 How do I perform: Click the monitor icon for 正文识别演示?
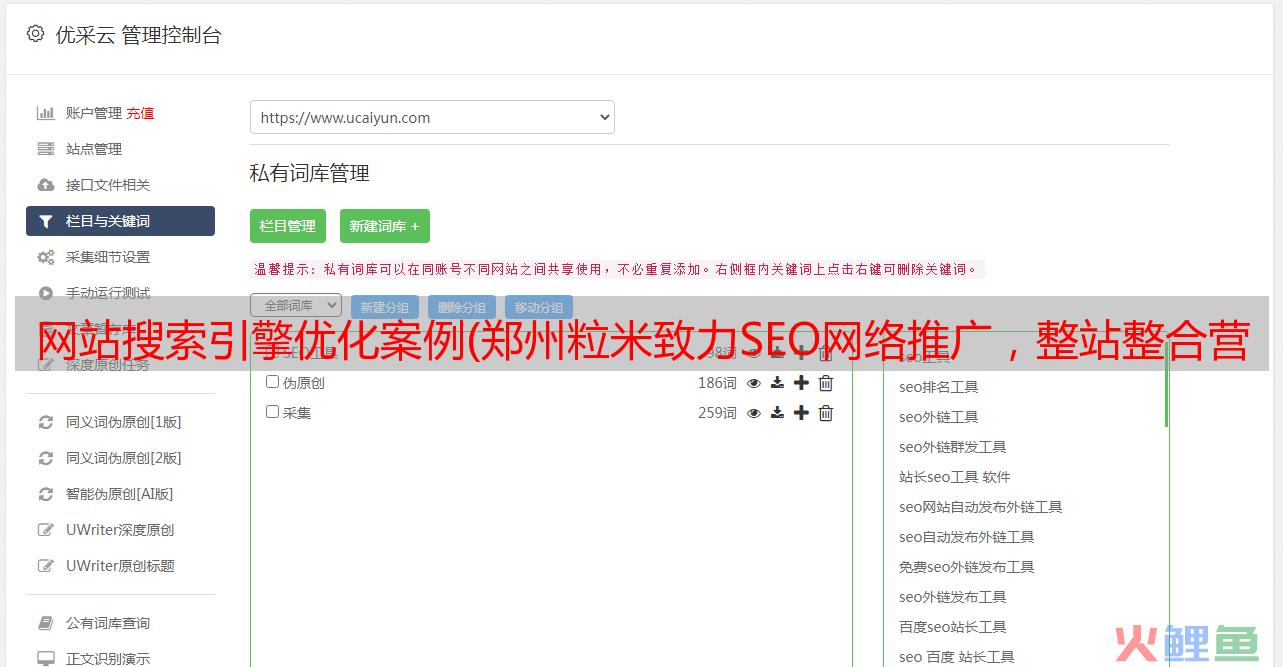(x=46, y=659)
